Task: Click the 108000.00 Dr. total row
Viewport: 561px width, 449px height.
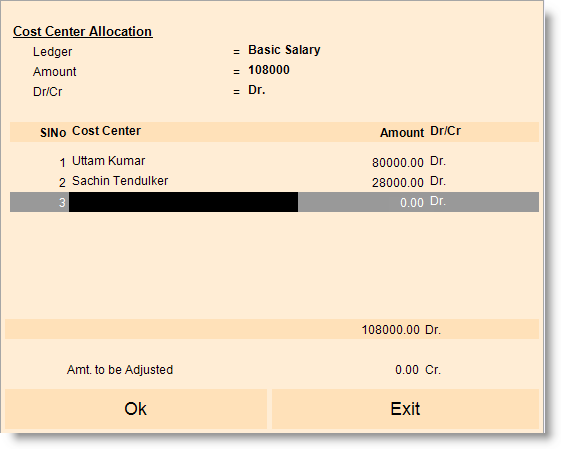Action: pos(272,329)
